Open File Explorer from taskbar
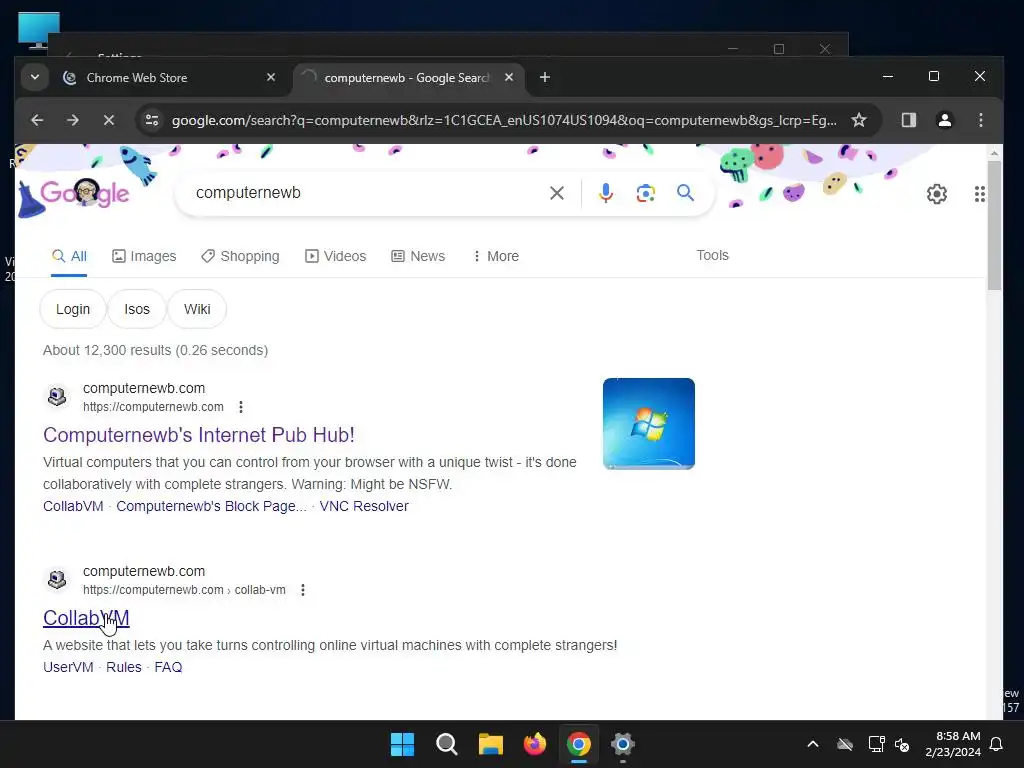Screen dimensions: 1024x768 [490, 744]
